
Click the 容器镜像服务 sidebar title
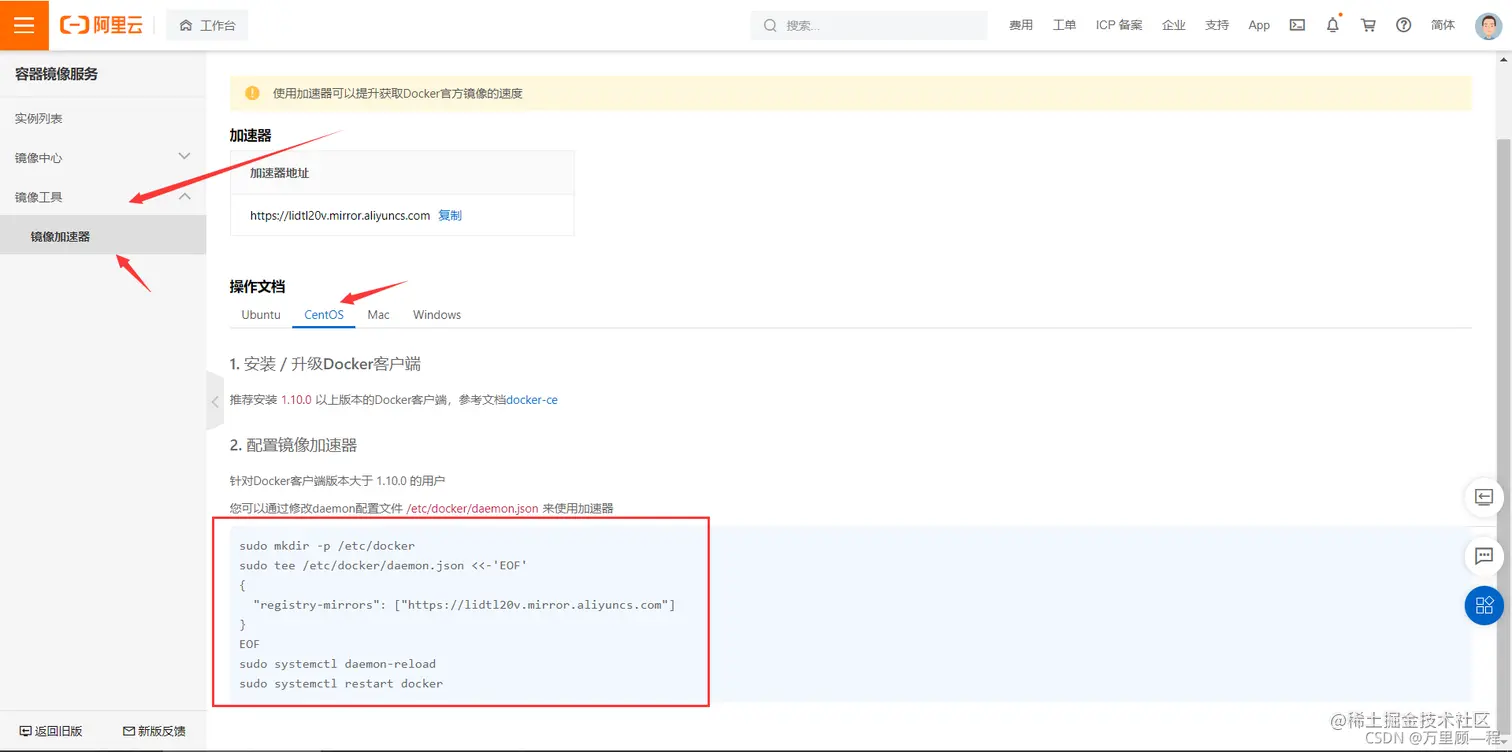coord(56,74)
